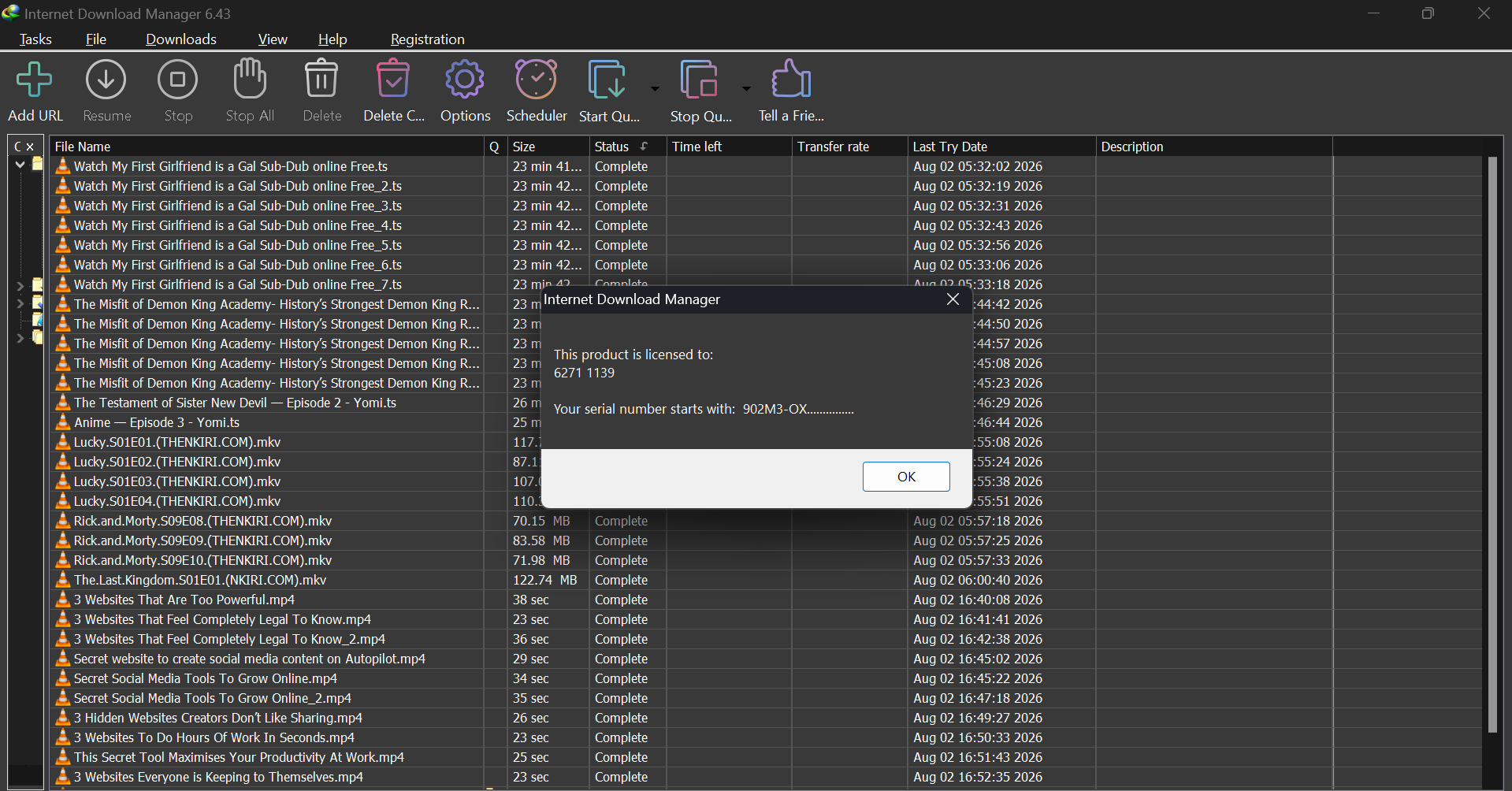
Task: Open the Scheduler clock icon
Action: (x=537, y=80)
